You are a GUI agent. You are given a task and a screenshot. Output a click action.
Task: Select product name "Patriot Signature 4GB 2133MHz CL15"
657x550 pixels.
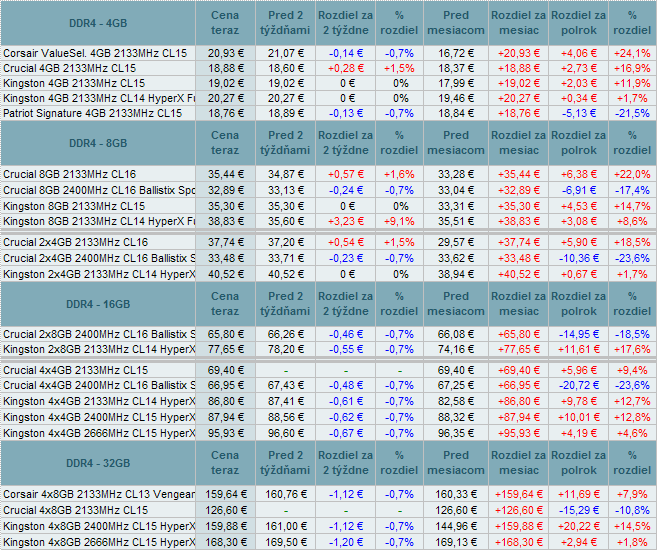(x=93, y=114)
